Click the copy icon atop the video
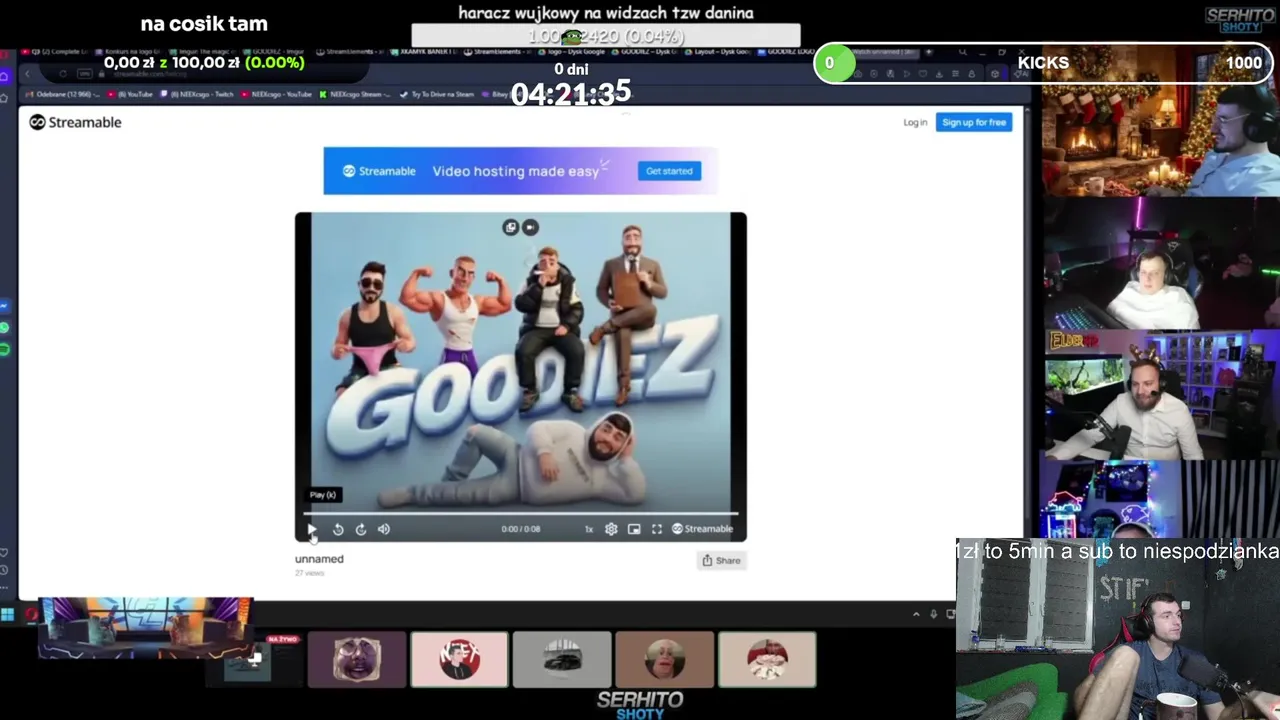This screenshot has width=1280, height=720. click(x=511, y=227)
